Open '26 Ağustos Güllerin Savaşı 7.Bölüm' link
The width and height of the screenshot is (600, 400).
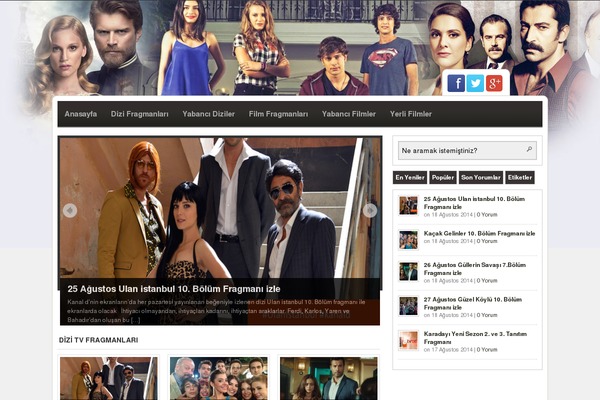(474, 269)
